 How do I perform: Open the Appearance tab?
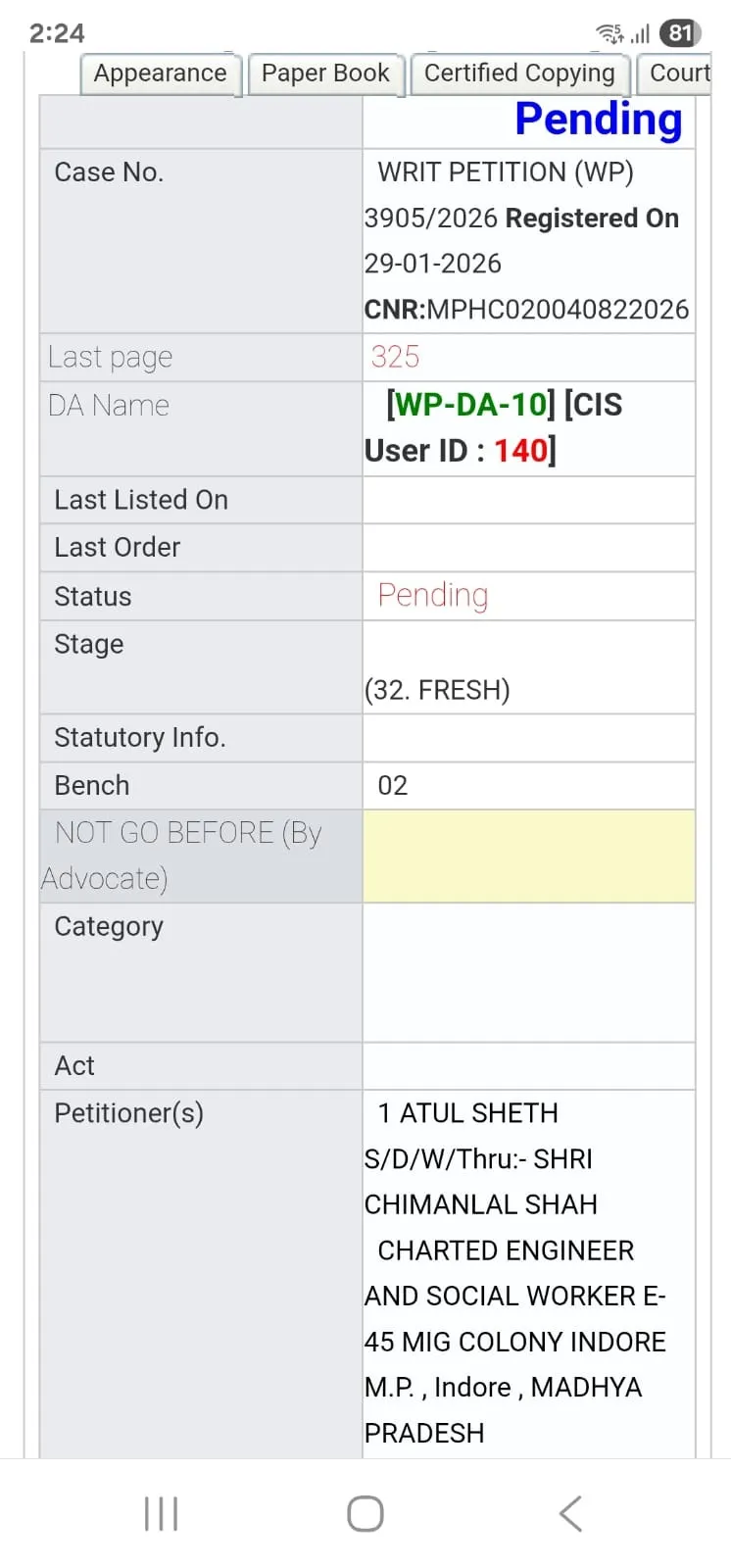(x=160, y=73)
